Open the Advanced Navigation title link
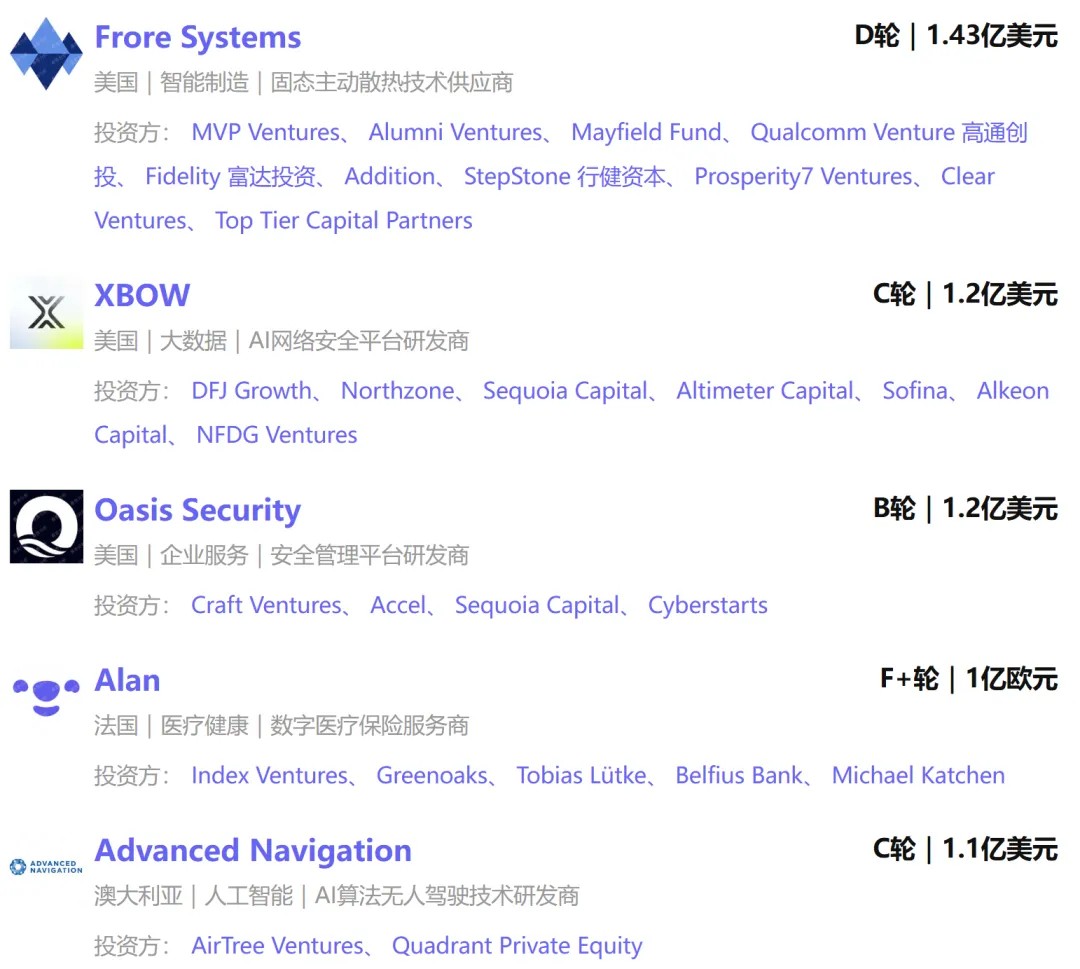This screenshot has height=969, width=1080. [253, 850]
